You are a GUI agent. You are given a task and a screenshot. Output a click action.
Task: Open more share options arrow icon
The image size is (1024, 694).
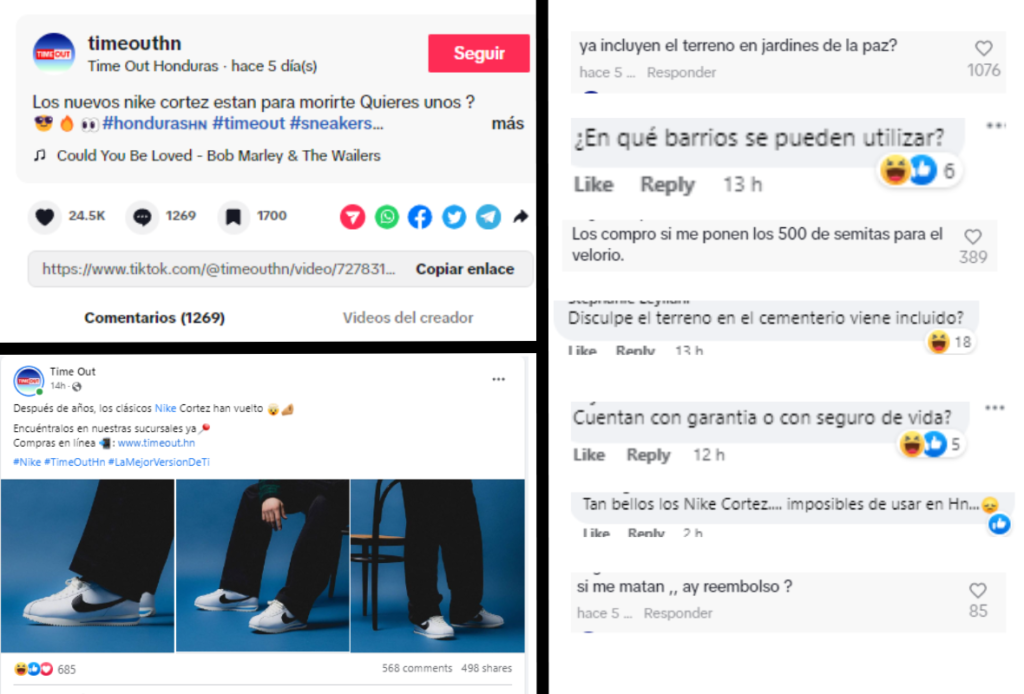tap(520, 217)
